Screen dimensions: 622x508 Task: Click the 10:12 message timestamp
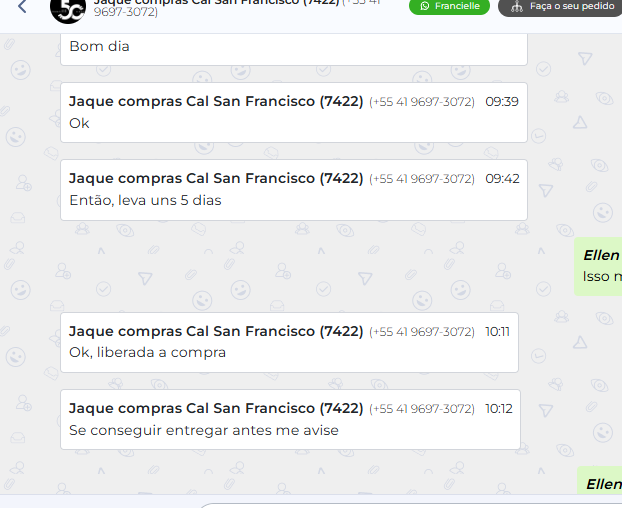[x=498, y=409]
